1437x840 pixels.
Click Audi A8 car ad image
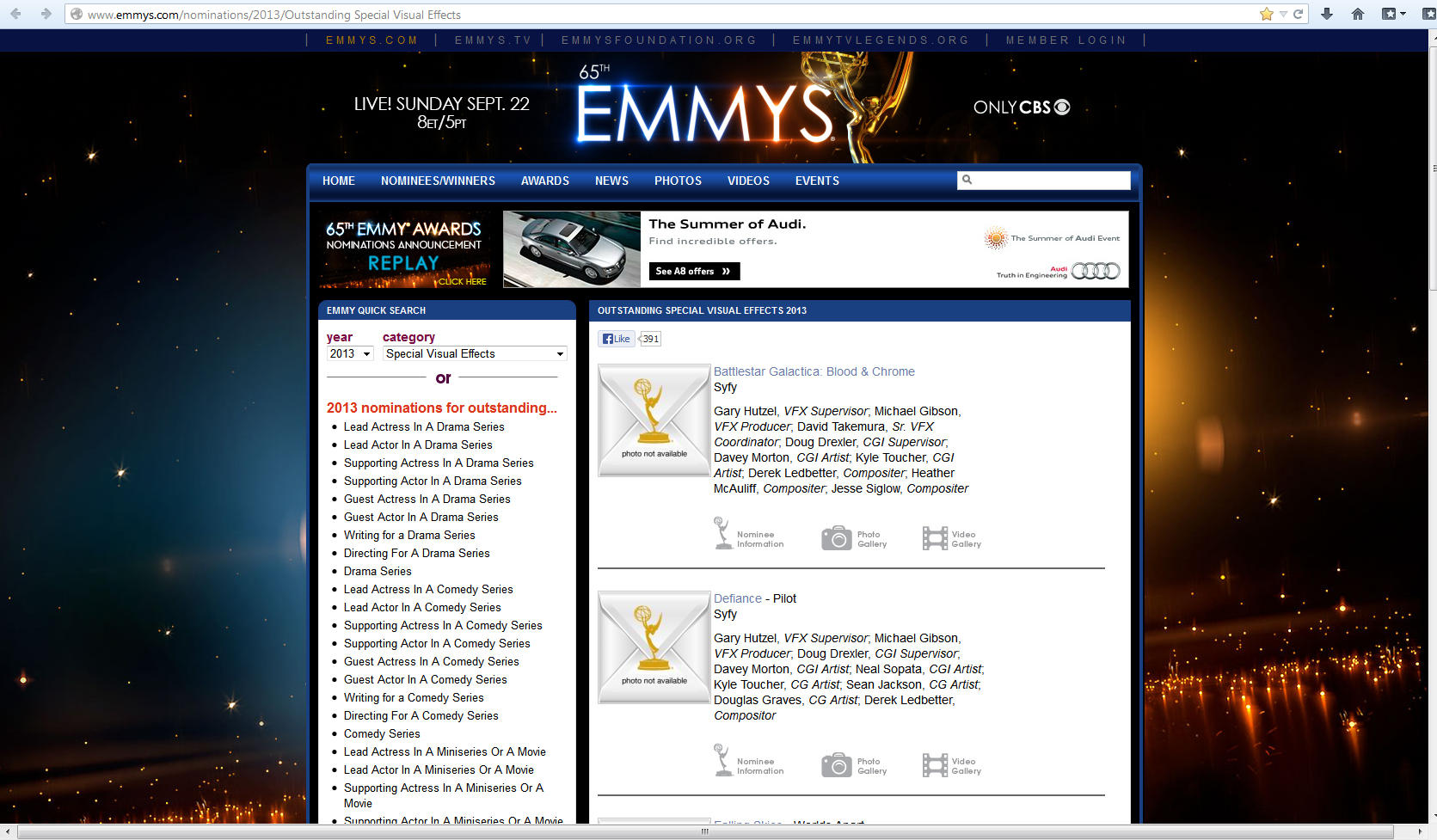tap(572, 249)
